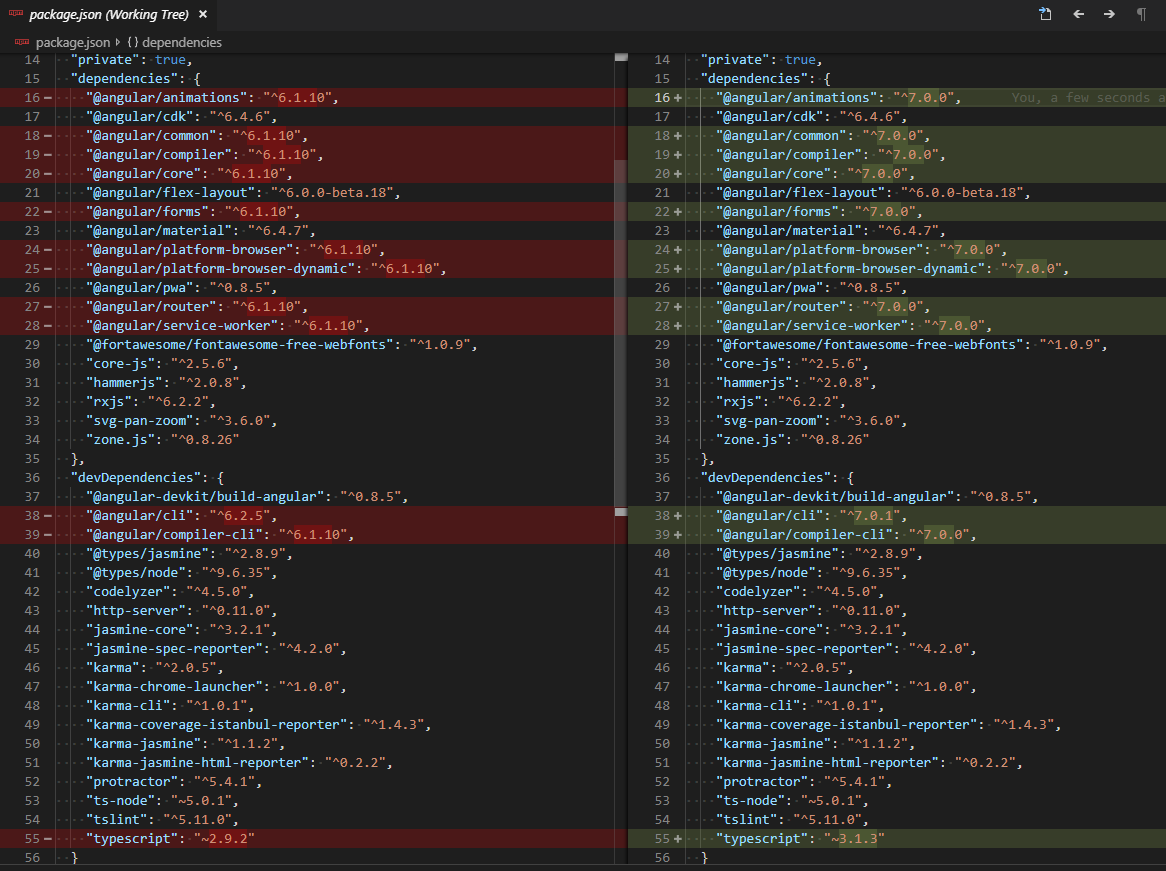Select the package.json (Working Tree) tab
Viewport: 1166px width, 871px height.
(x=109, y=14)
